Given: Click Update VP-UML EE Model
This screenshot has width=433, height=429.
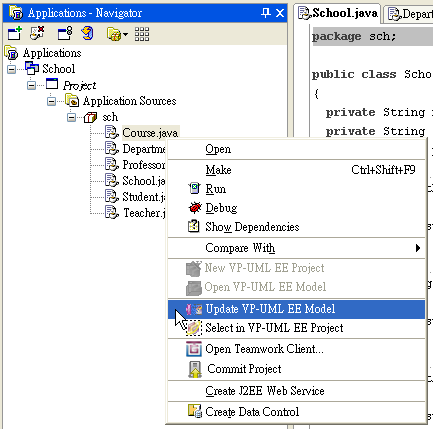Looking at the screenshot, I should coord(296,309).
